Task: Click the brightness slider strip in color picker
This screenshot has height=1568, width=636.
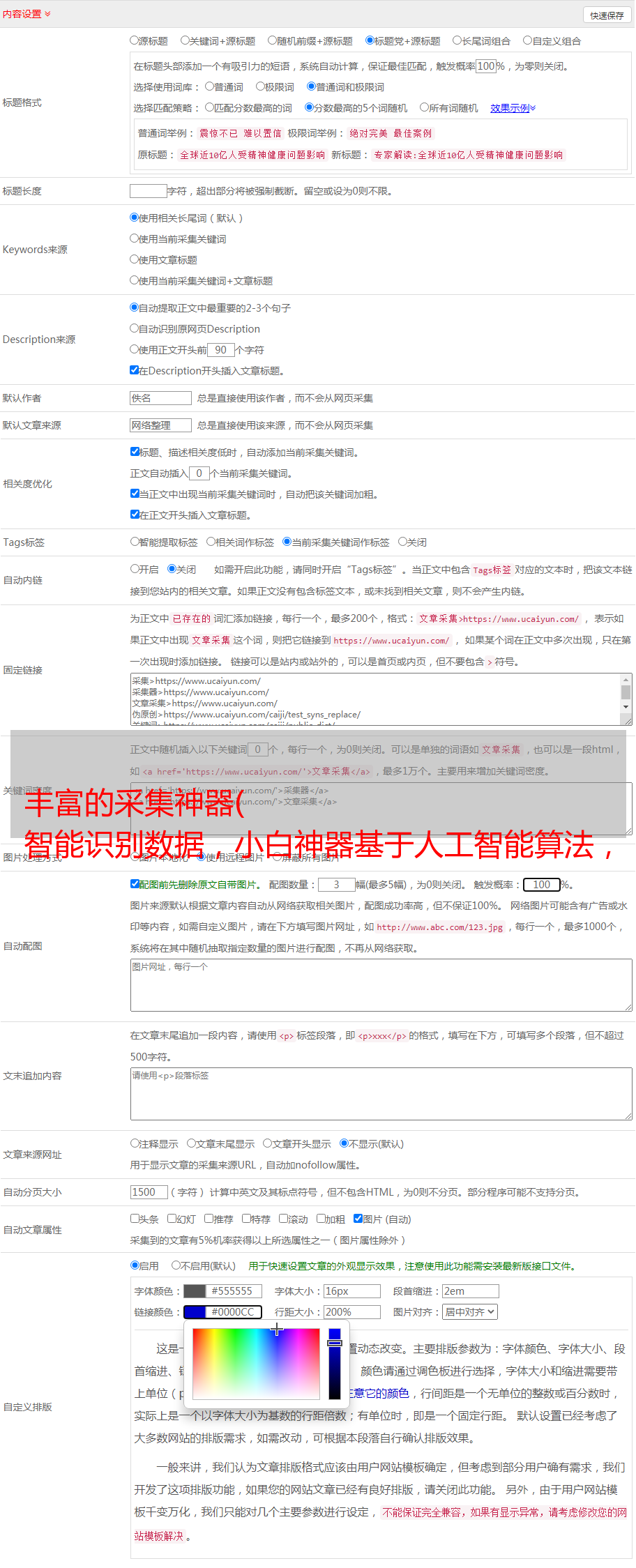Action: (335, 1364)
